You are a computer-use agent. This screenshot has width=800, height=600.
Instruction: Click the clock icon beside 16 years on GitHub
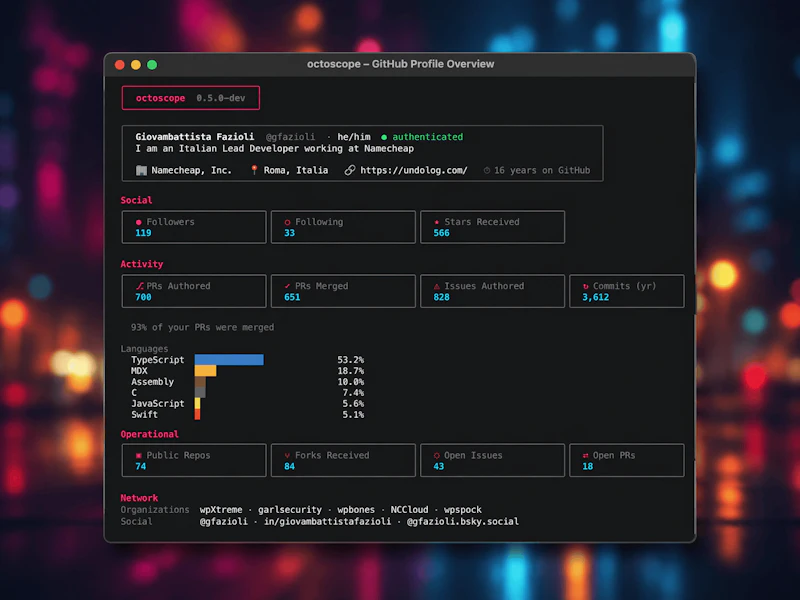click(487, 170)
